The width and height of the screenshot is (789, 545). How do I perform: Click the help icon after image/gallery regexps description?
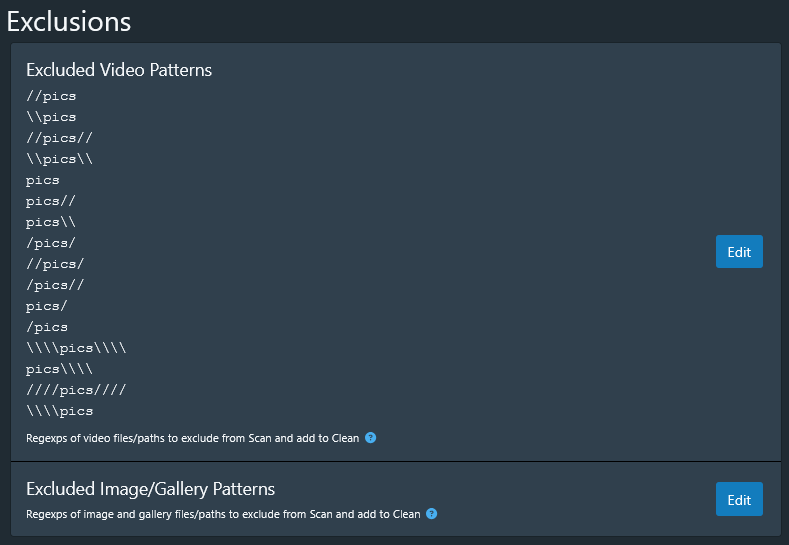pyautogui.click(x=431, y=514)
